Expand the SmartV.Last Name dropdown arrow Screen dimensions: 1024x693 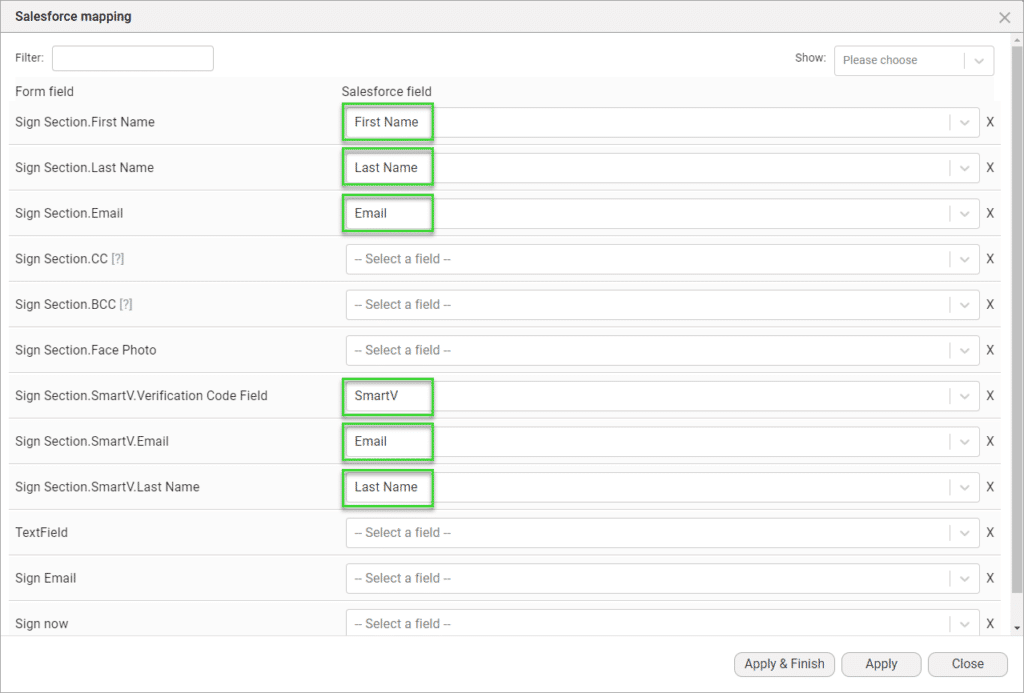pos(964,487)
